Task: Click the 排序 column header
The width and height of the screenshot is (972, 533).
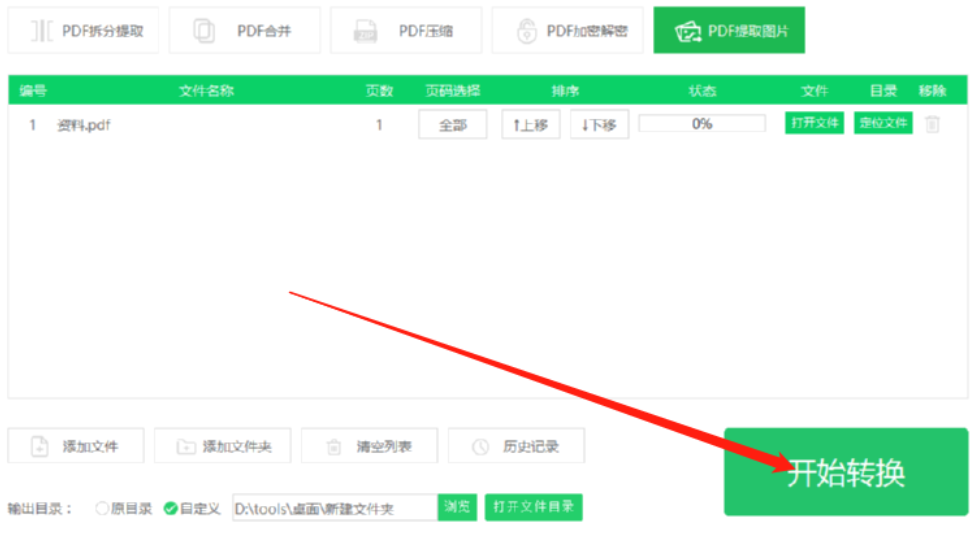Action: click(565, 91)
